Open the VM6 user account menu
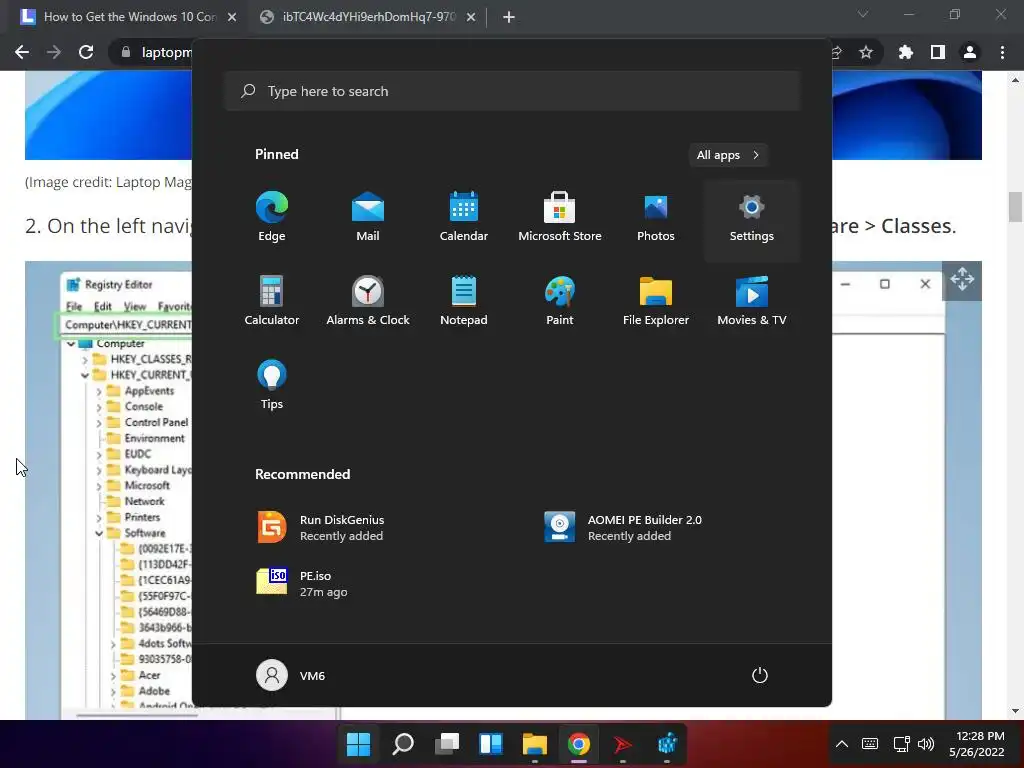Screen dimensions: 1024x768 point(291,675)
